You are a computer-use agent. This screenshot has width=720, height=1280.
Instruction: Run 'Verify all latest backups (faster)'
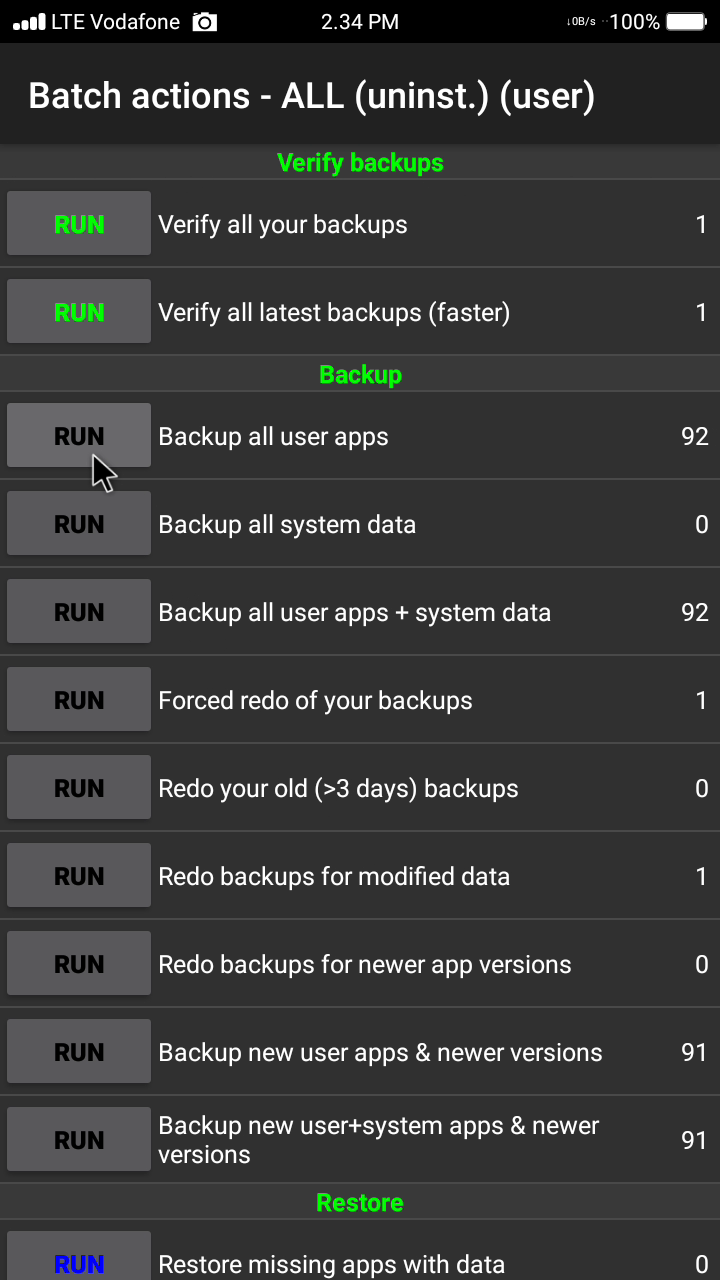(79, 313)
